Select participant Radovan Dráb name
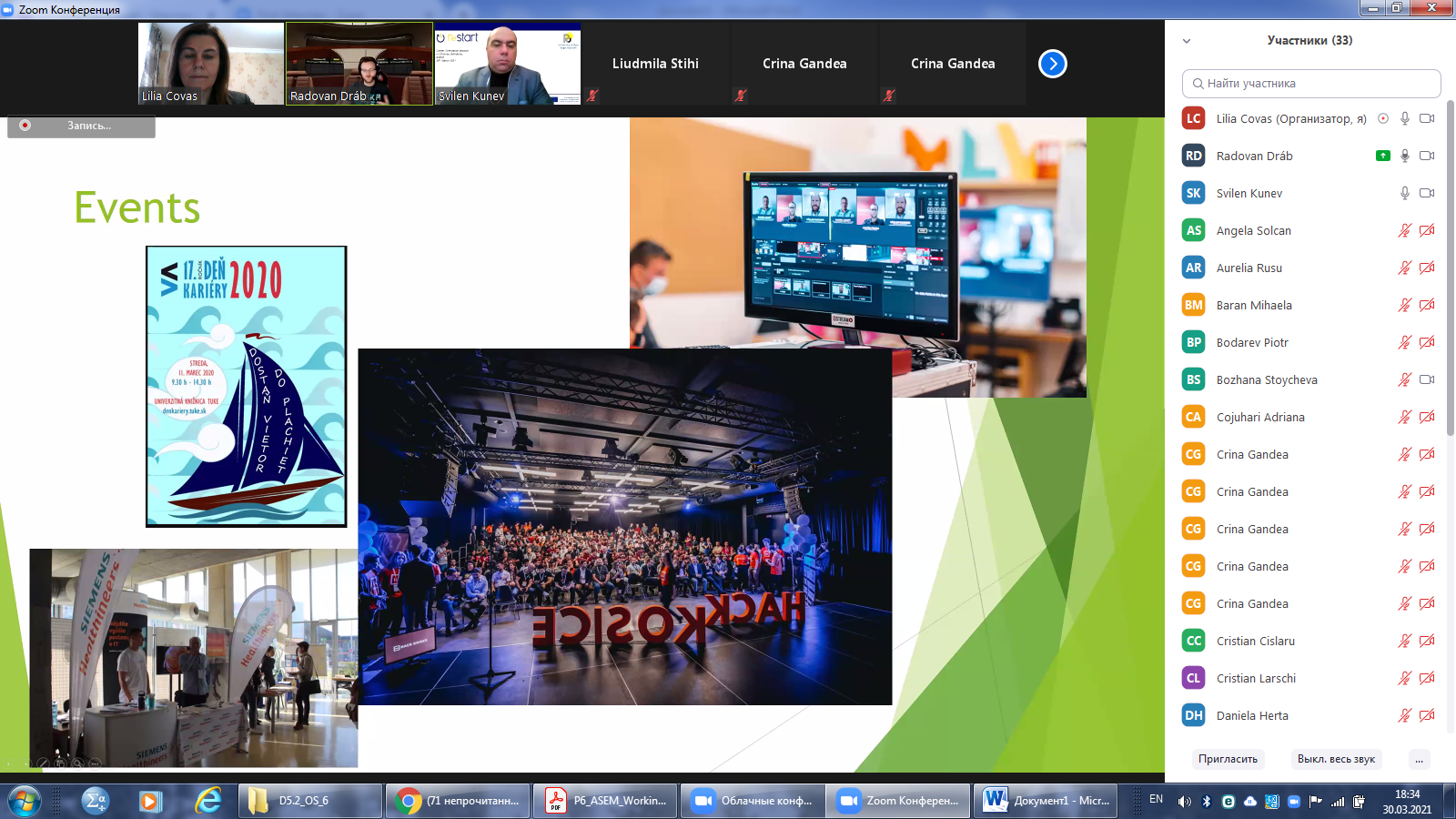1456x819 pixels. pos(1254,156)
